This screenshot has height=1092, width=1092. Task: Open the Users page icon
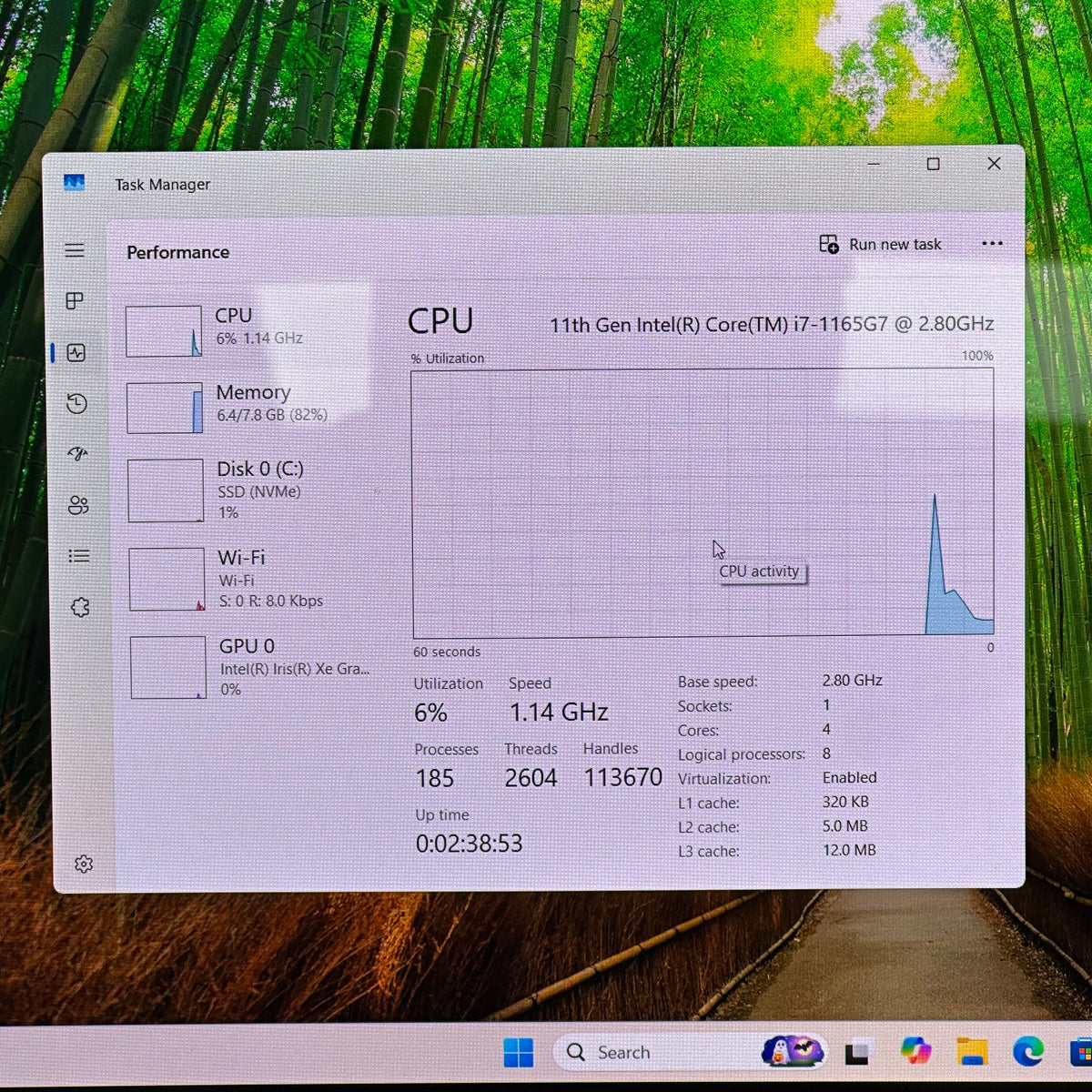(x=78, y=505)
